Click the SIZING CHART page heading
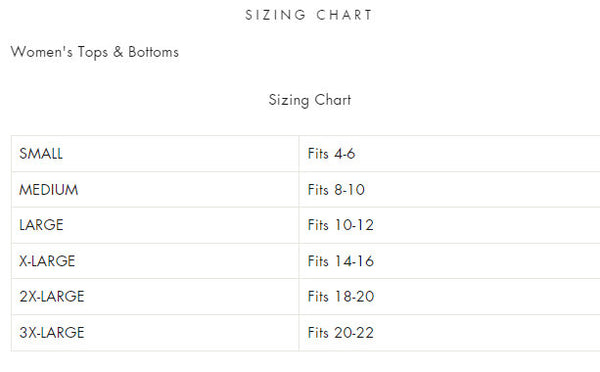 [x=308, y=15]
